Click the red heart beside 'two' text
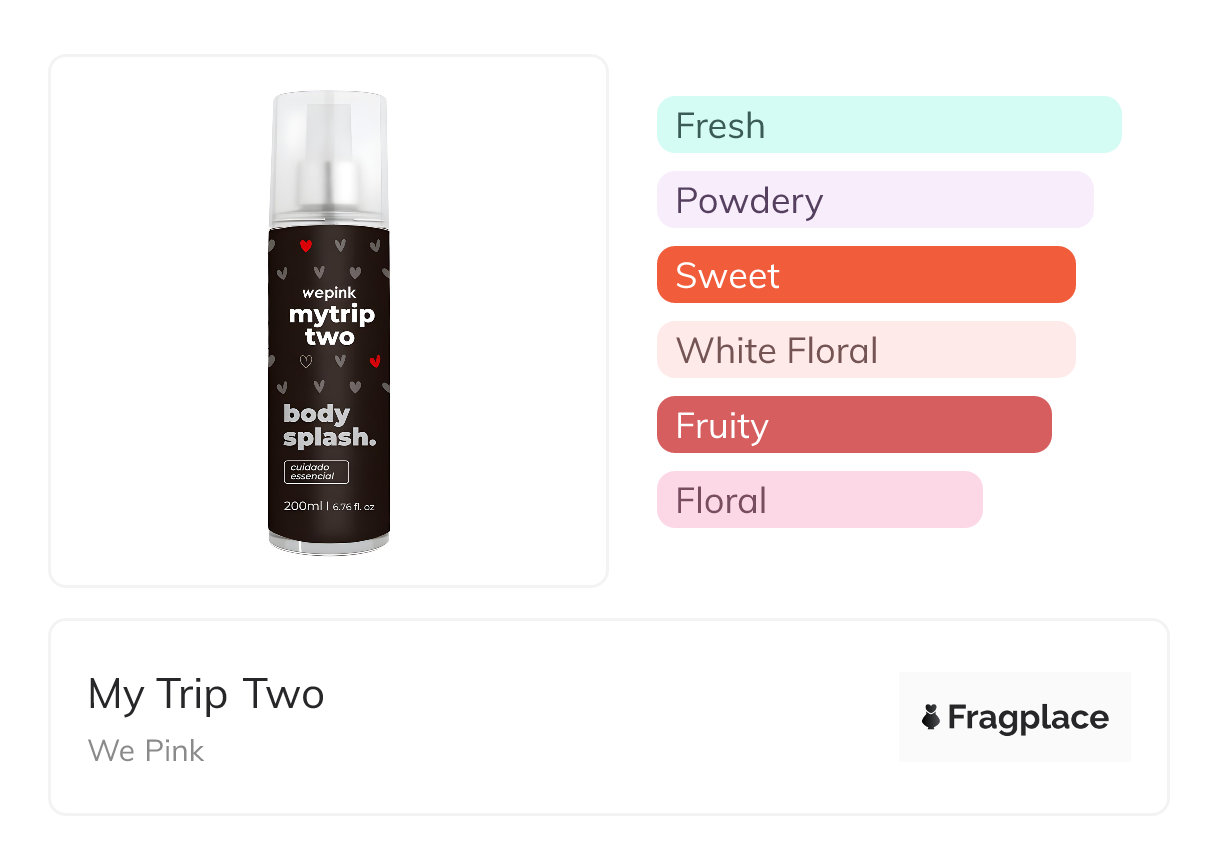Image resolution: width=1218 pixels, height=864 pixels. click(375, 361)
